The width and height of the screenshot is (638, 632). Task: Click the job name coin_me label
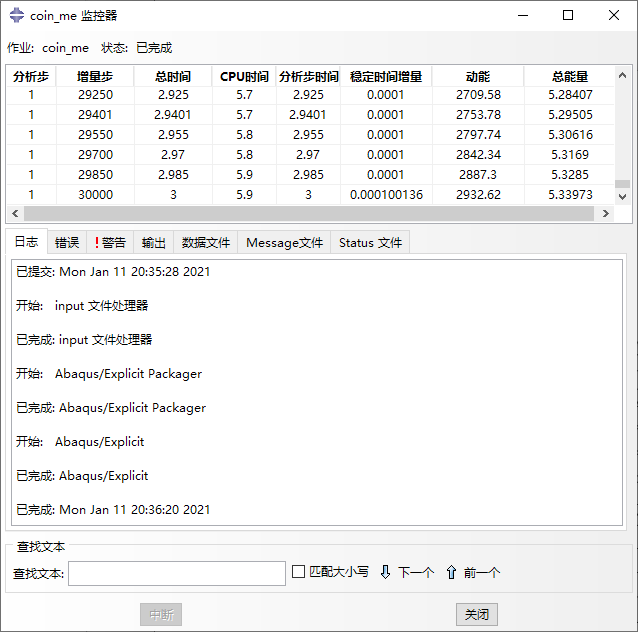(65, 48)
